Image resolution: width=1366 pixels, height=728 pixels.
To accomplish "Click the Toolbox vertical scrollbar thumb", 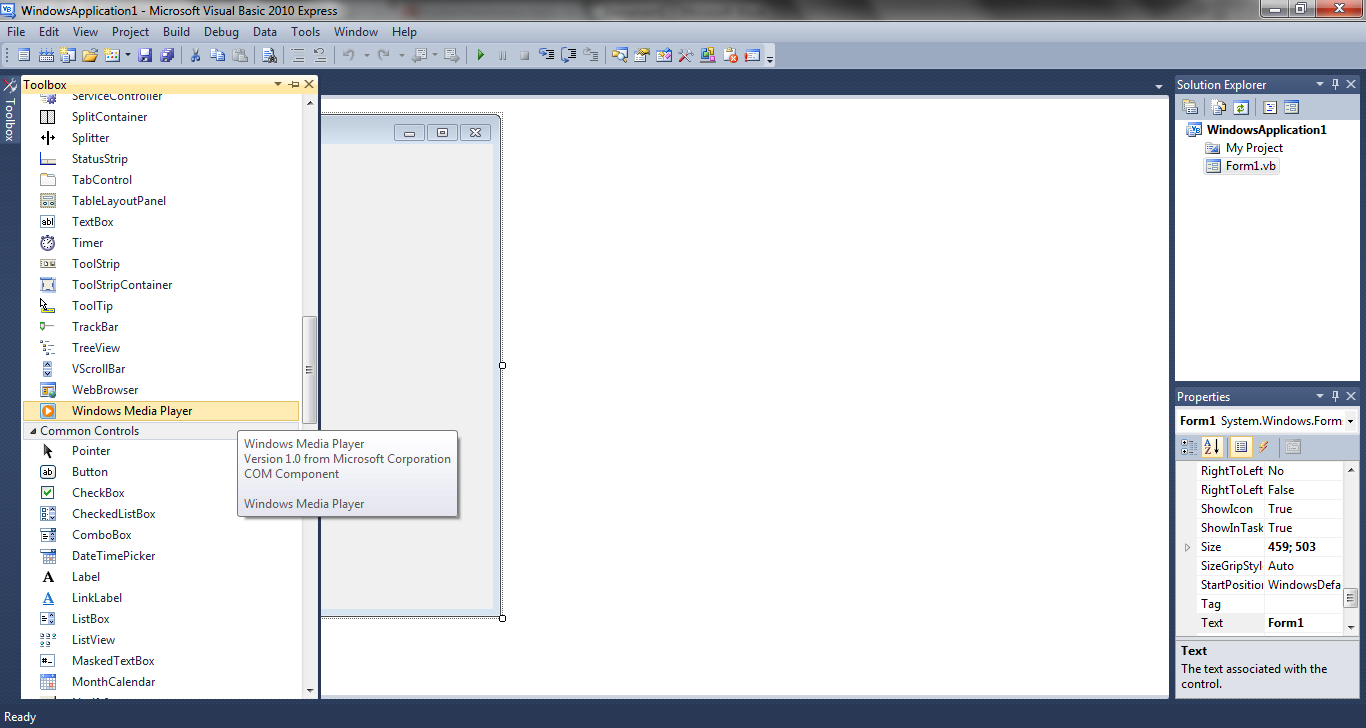I will (309, 369).
